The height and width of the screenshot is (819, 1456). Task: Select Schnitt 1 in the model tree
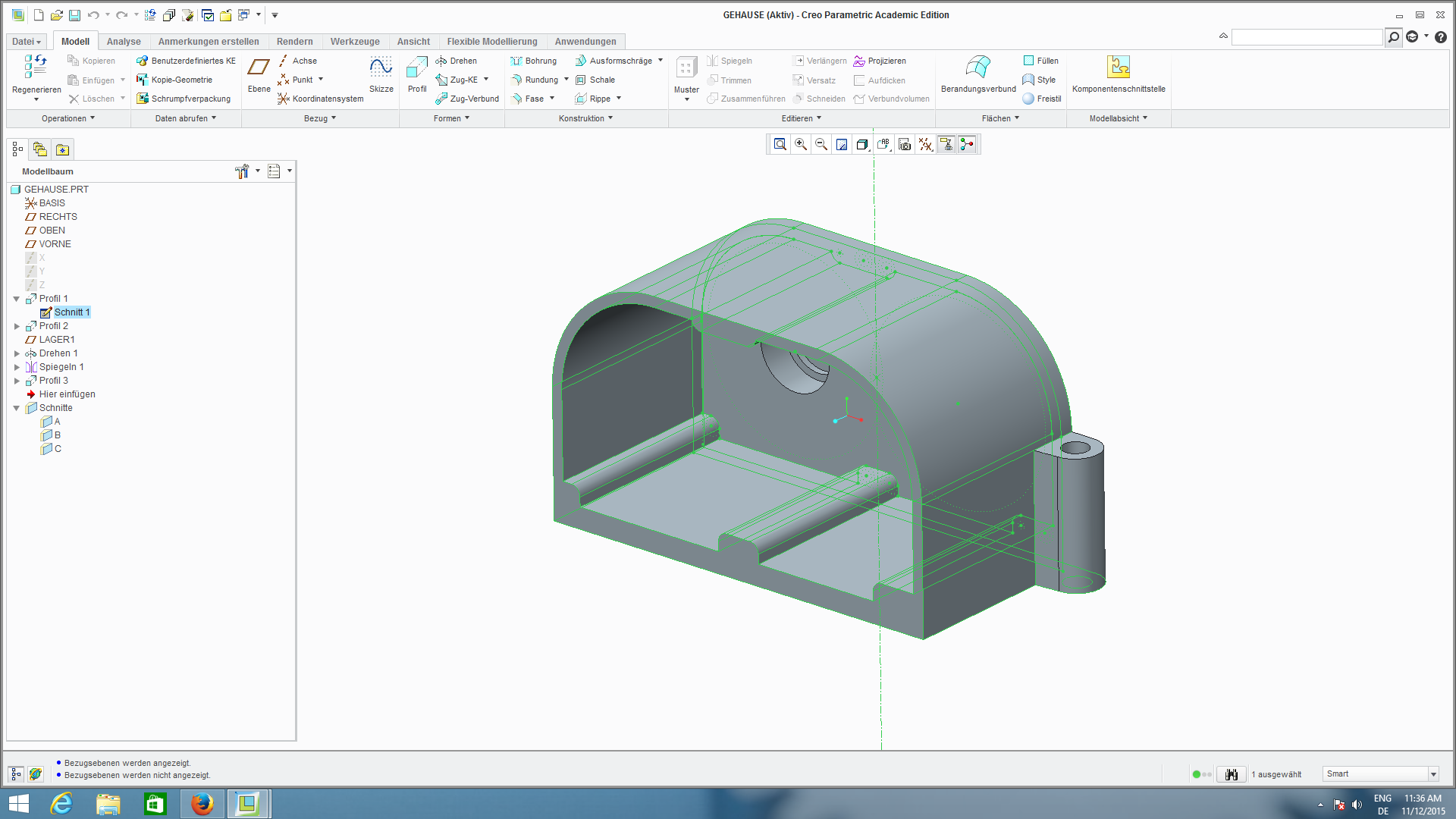click(72, 312)
